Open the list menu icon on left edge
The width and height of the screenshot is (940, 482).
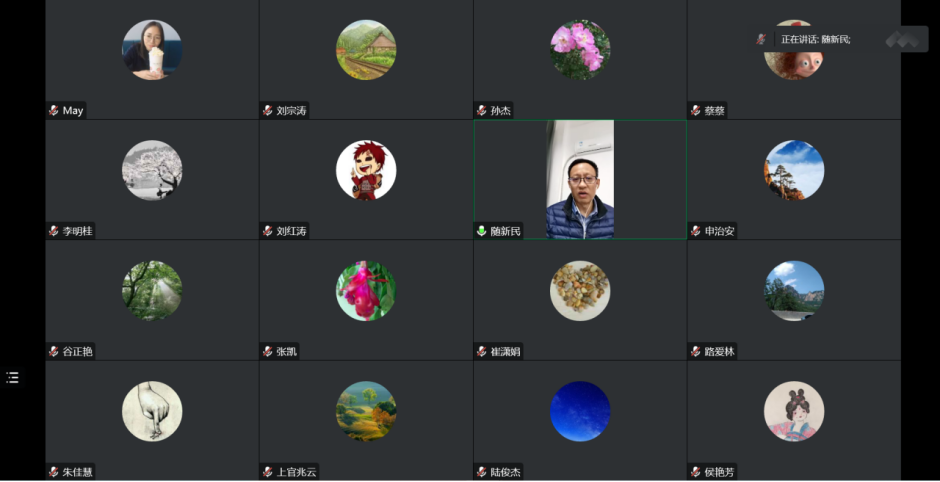12,377
